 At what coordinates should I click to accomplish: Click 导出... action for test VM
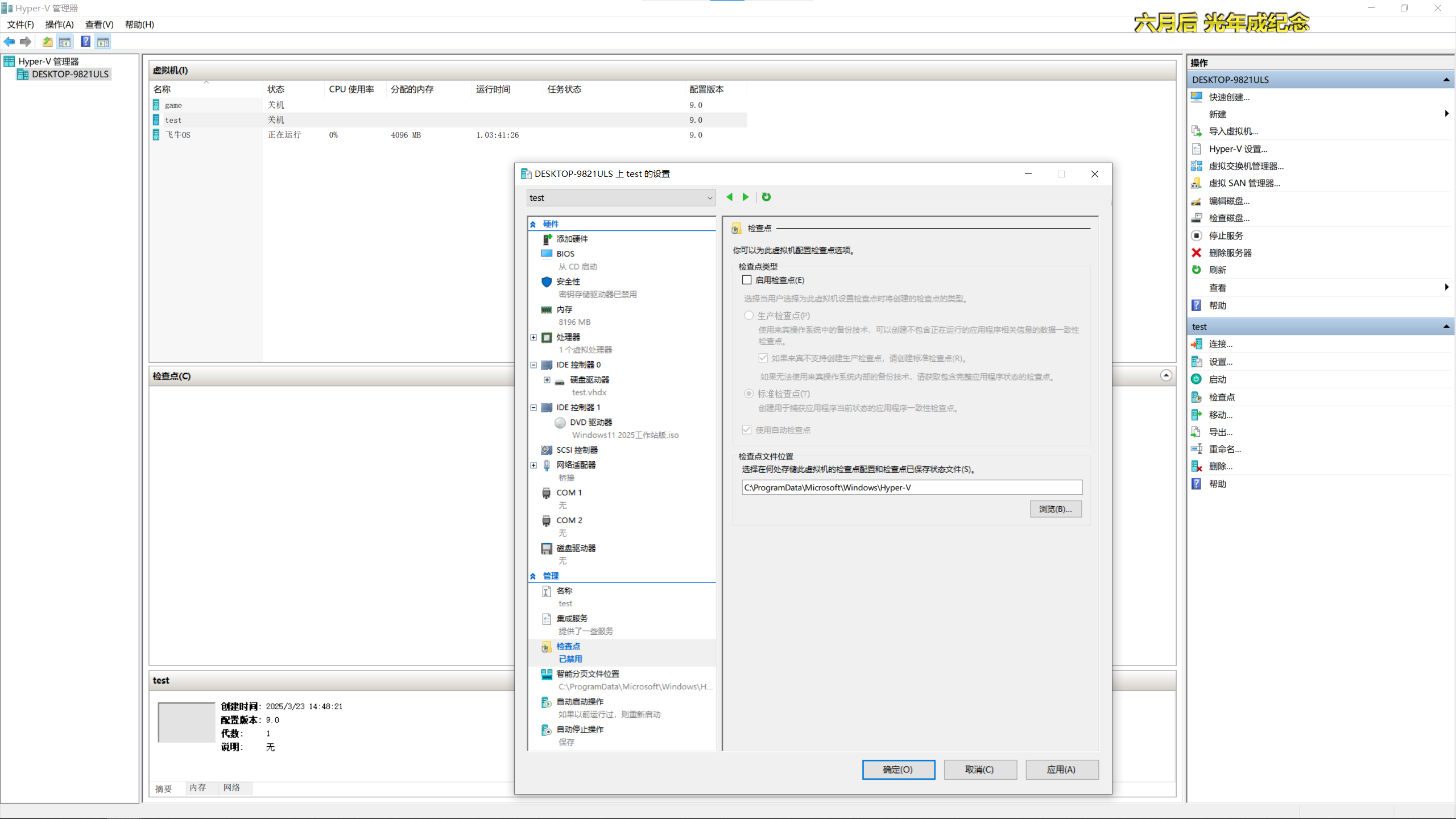point(1221,432)
